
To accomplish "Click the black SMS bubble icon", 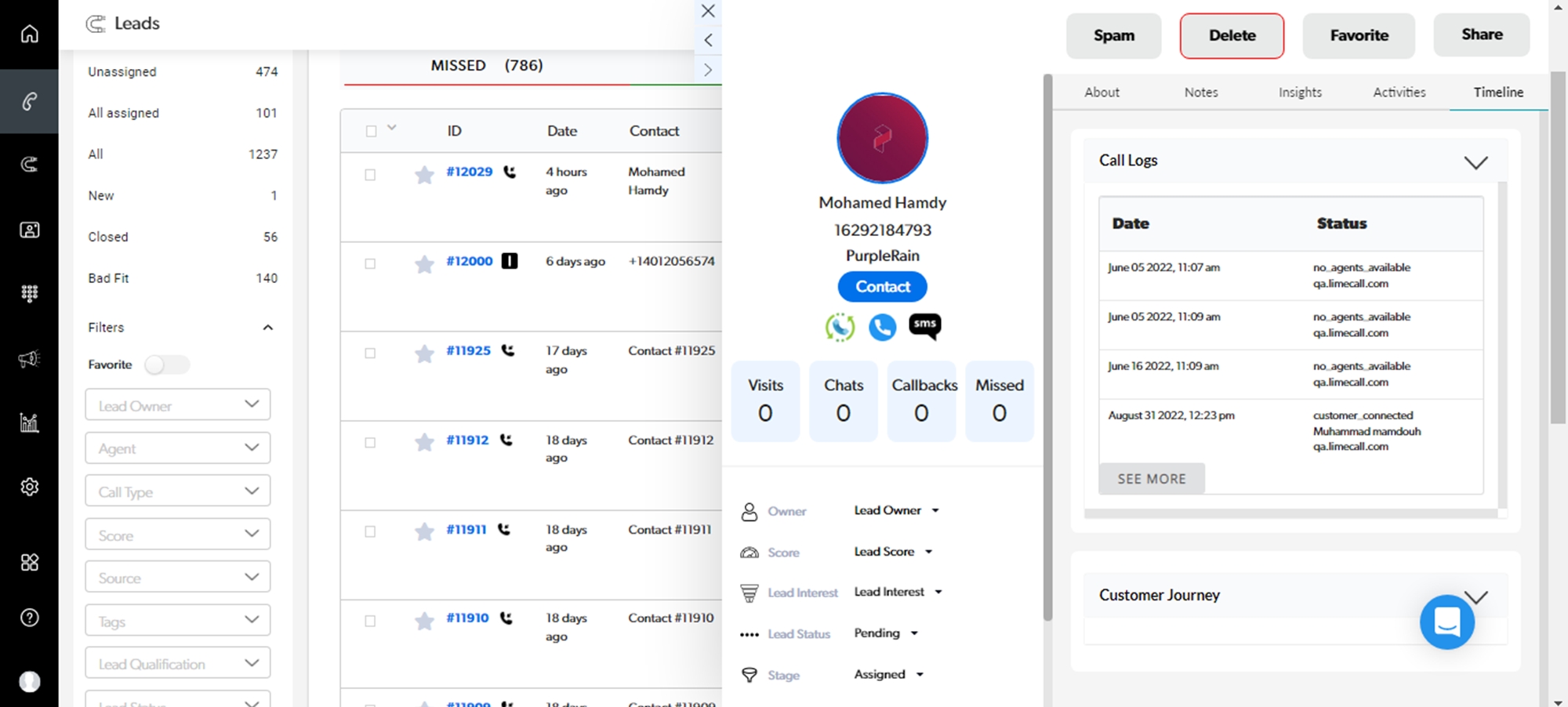I will [x=924, y=325].
